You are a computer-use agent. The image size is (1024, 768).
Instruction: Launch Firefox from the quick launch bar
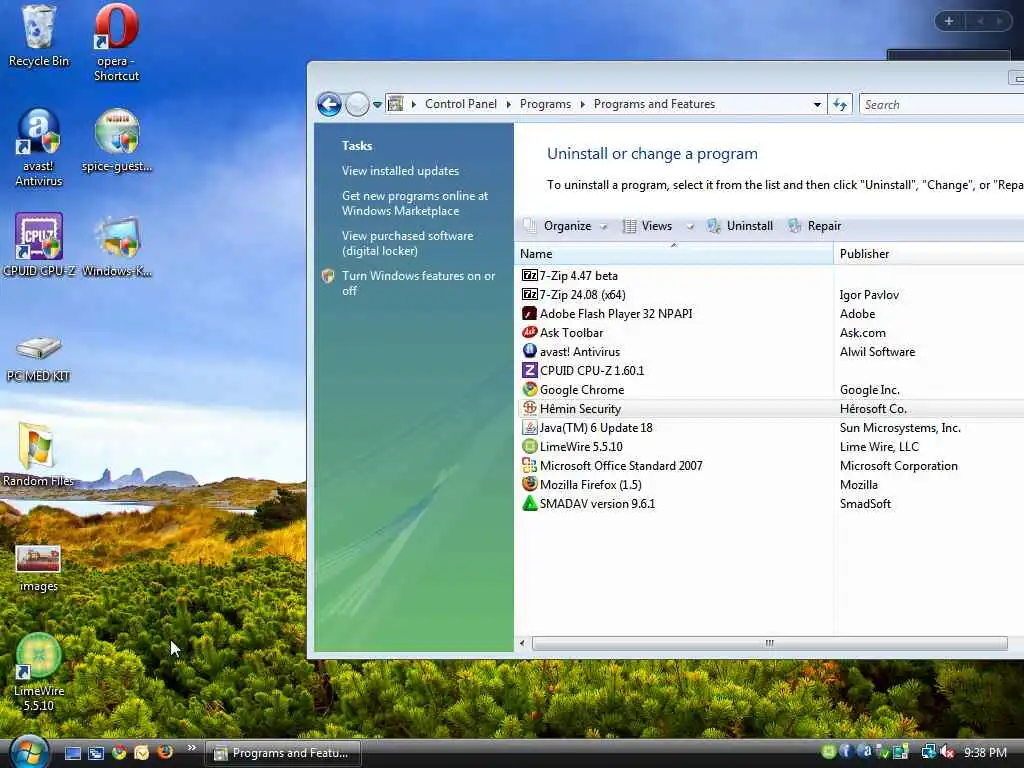[165, 752]
